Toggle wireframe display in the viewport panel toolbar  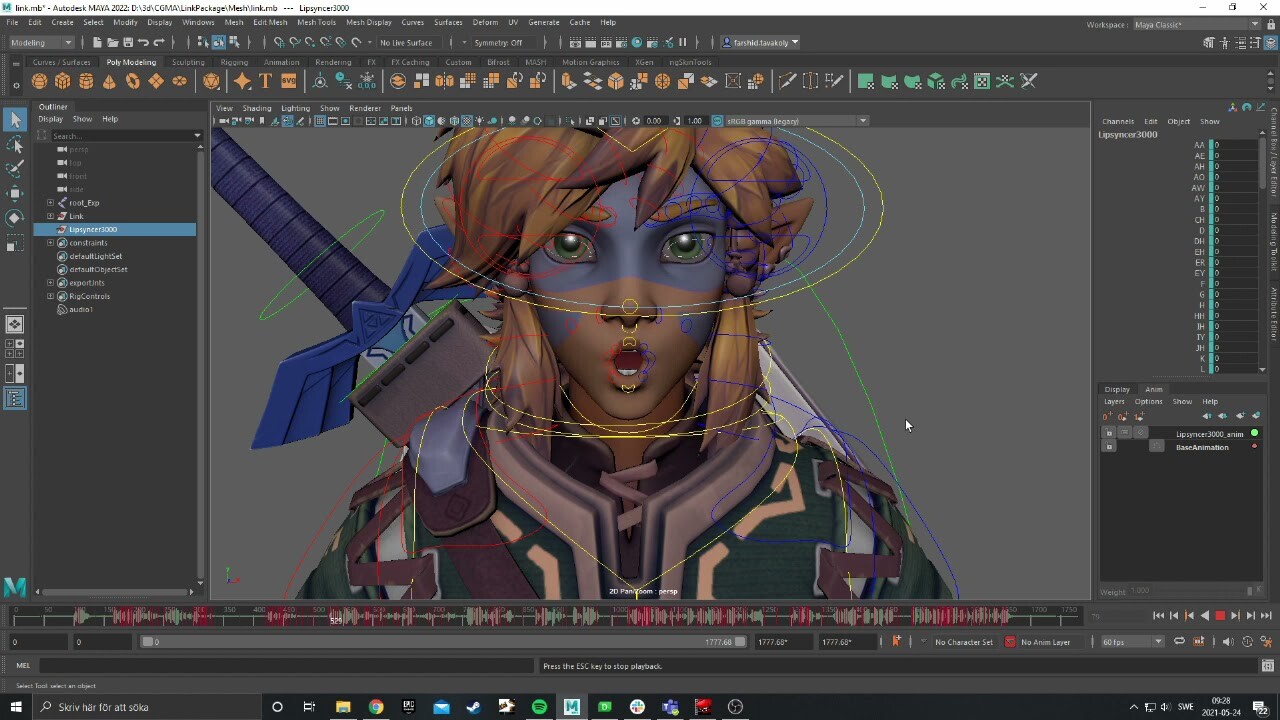point(415,120)
